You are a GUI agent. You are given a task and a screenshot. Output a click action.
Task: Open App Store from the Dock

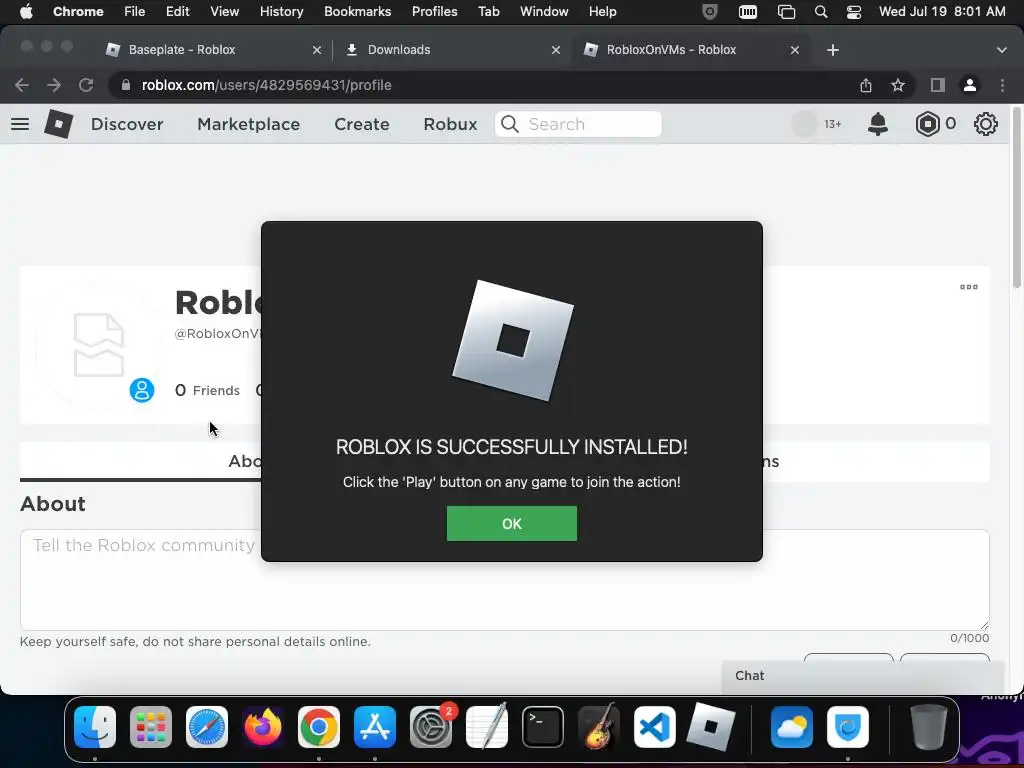click(x=375, y=727)
